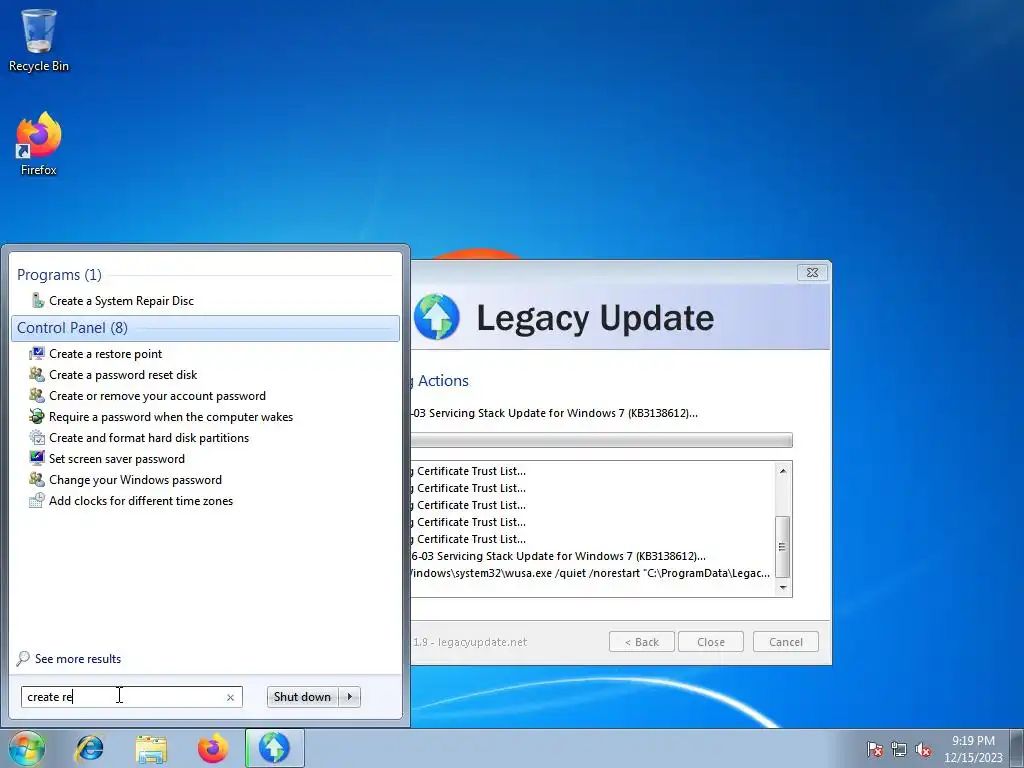Click the Create a password reset disk icon

[37, 374]
